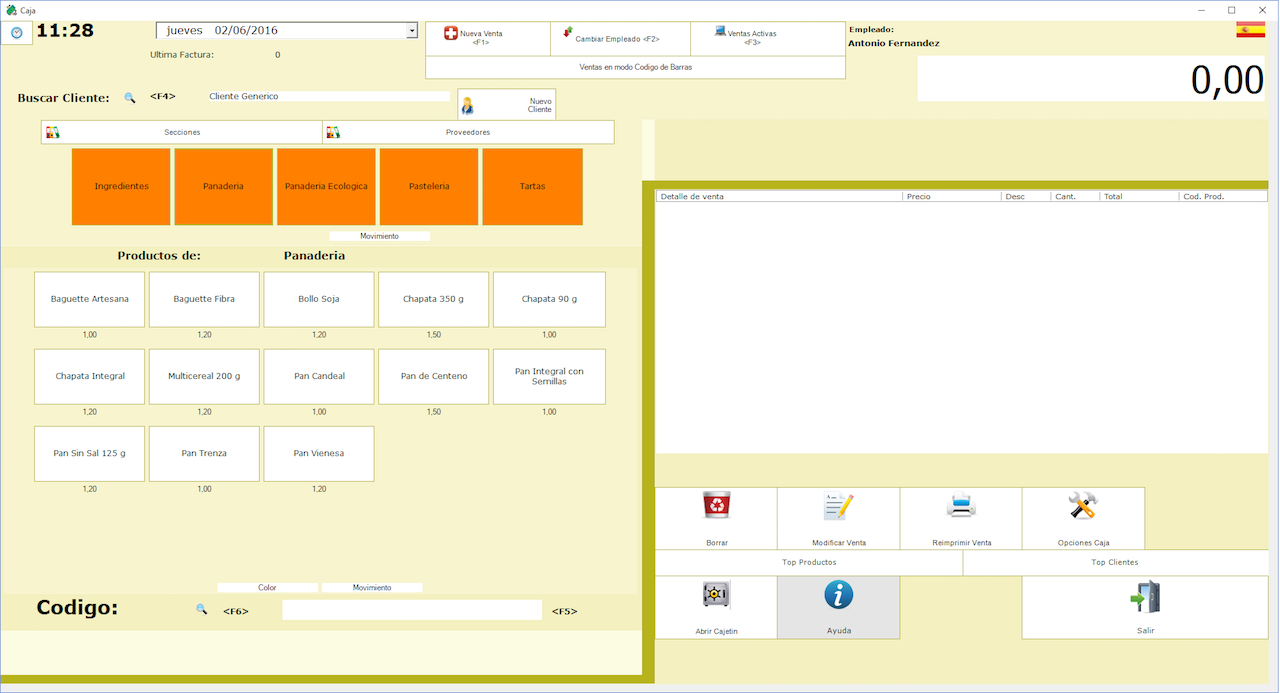
Task: Switch to the Proveedores tab
Action: tap(468, 132)
